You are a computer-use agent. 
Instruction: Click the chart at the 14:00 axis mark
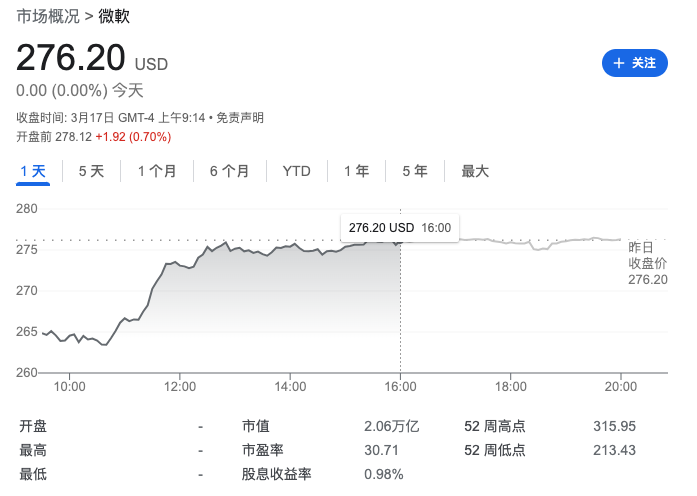290,385
